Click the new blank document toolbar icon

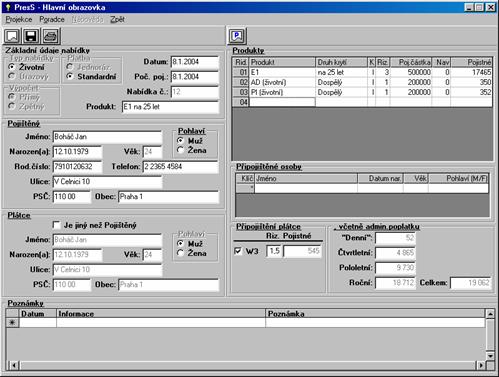tap(12, 36)
